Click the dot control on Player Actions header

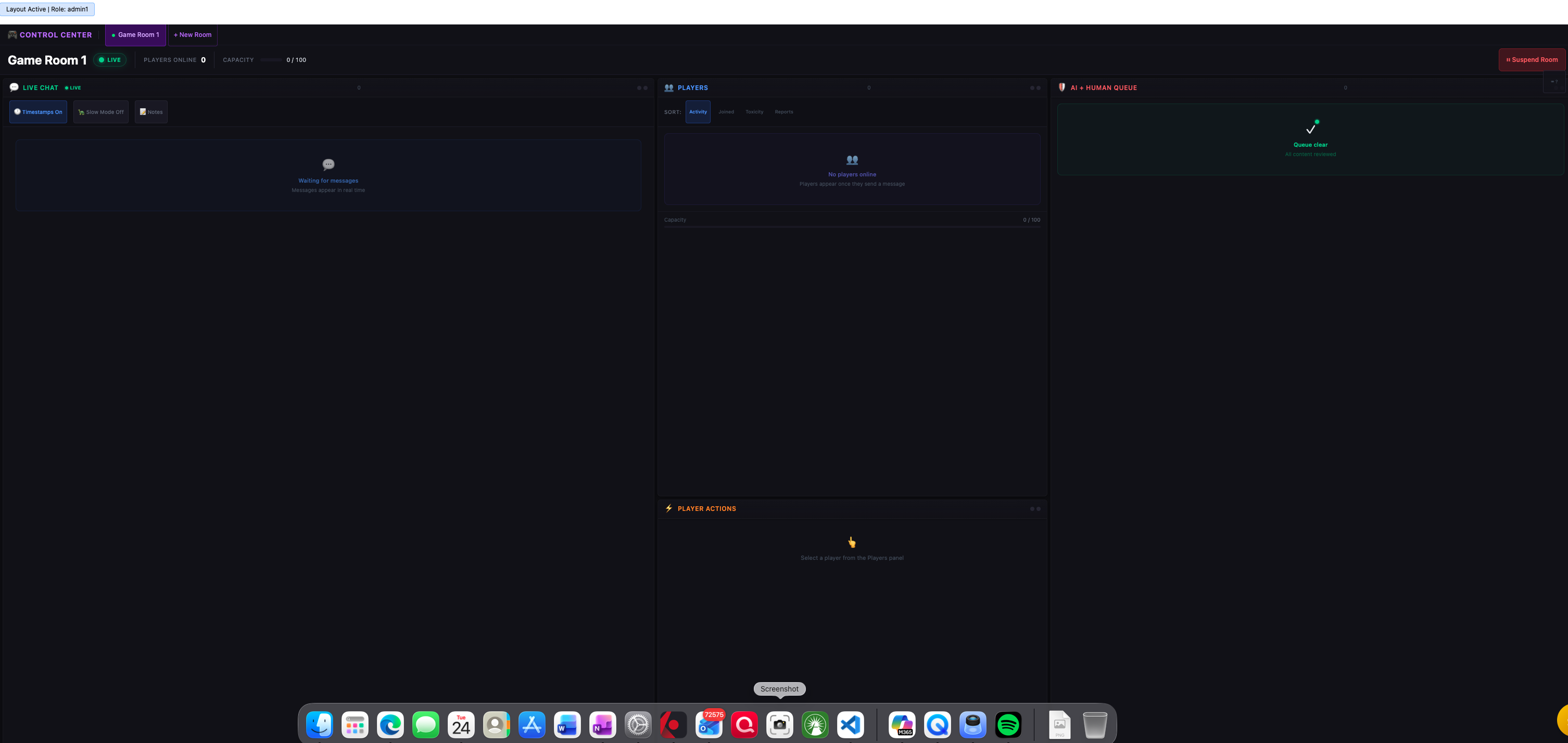[x=1033, y=508]
